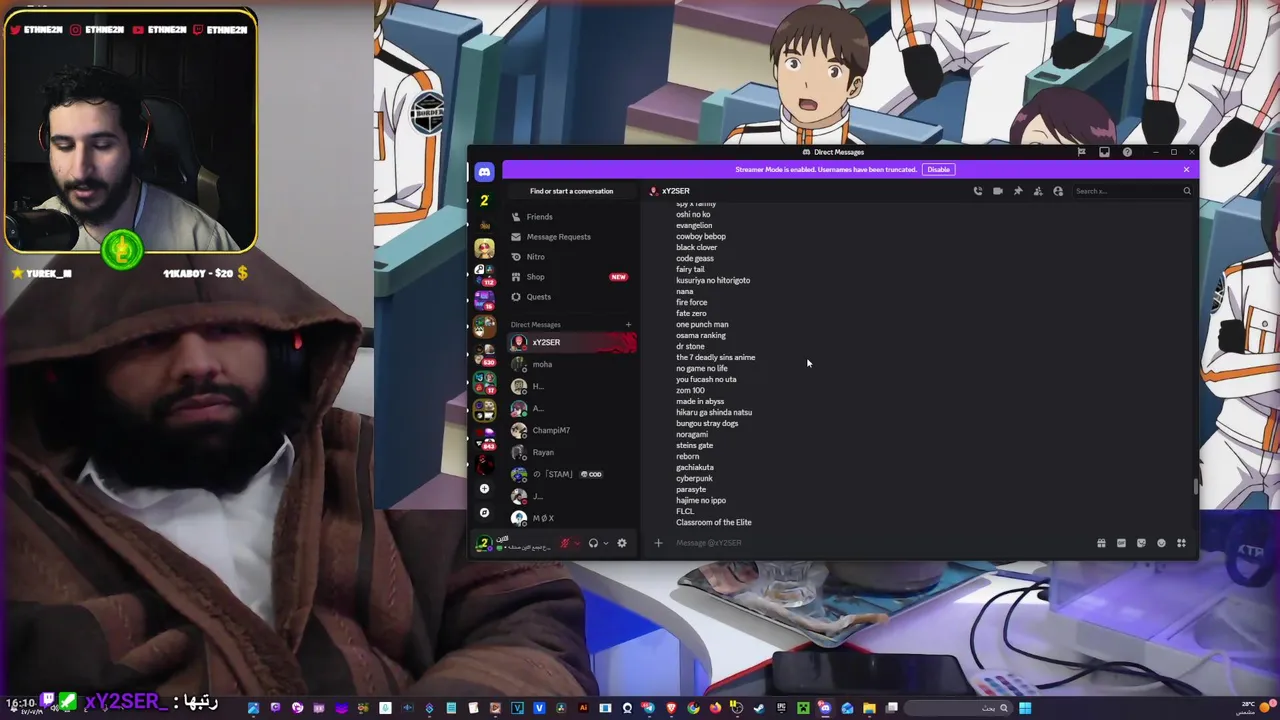Screen dimensions: 1280x720
Task: Open File Explorer from the taskbar
Action: tap(869, 708)
